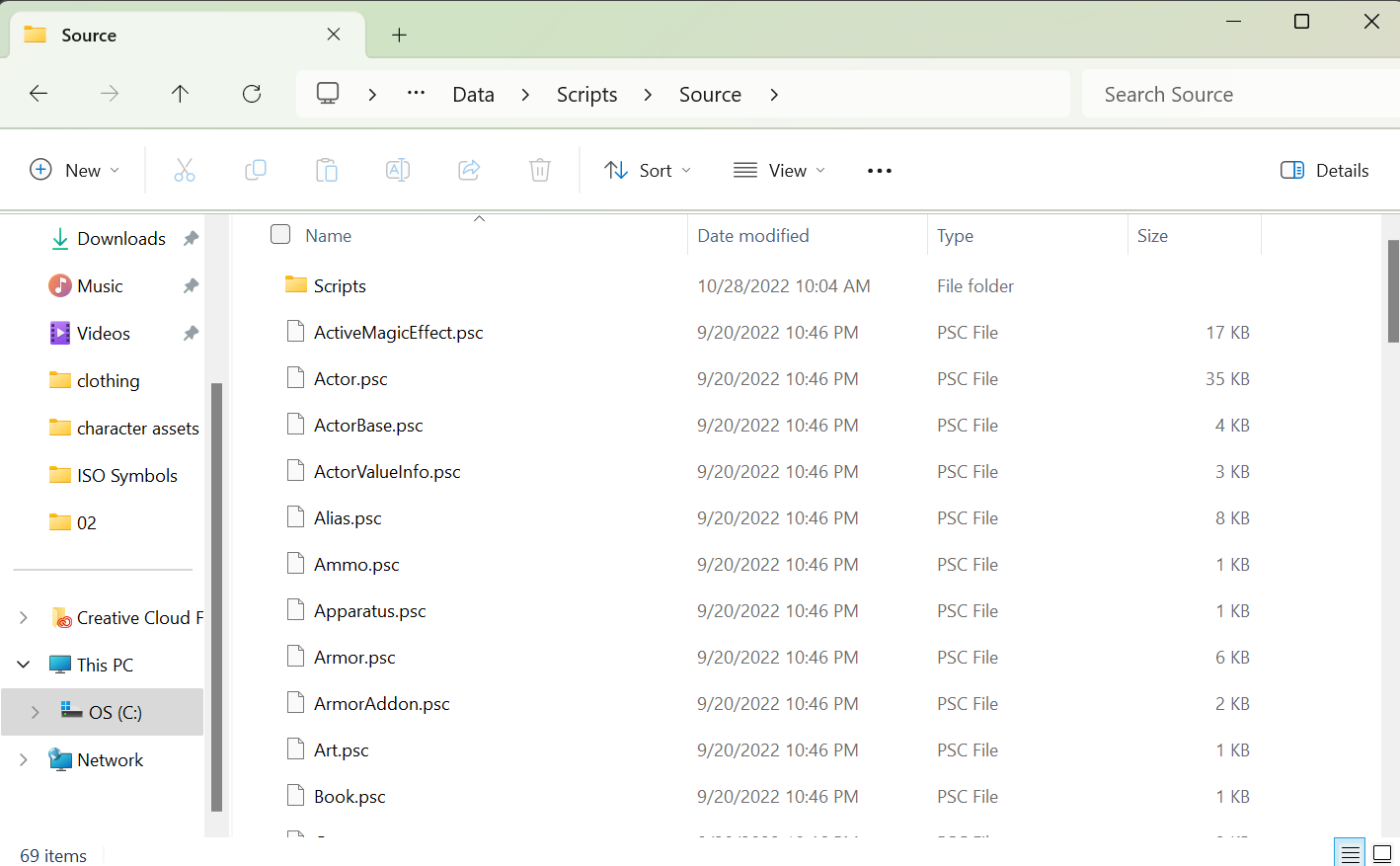Enable details list view at bottom right
Image resolution: width=1400 pixels, height=866 pixels.
click(x=1350, y=851)
